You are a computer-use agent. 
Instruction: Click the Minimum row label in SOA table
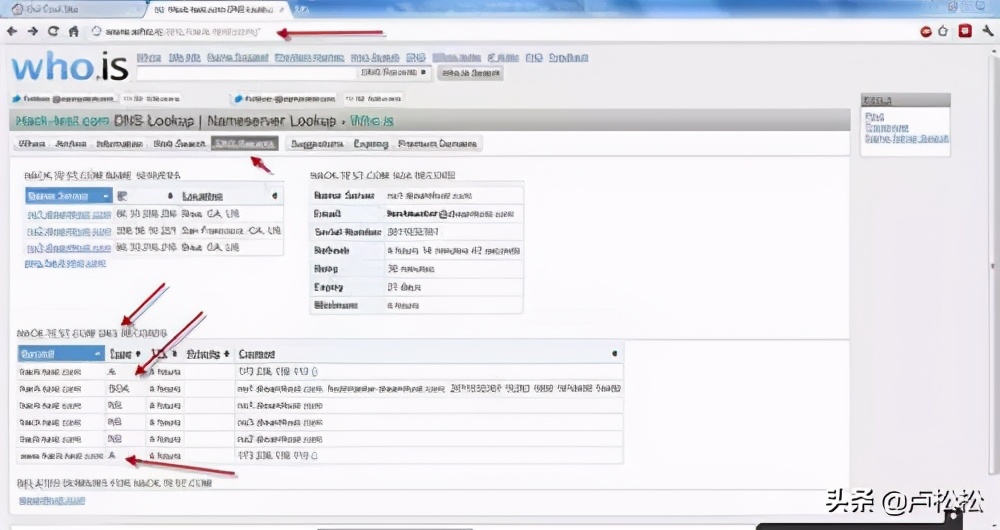click(x=336, y=305)
